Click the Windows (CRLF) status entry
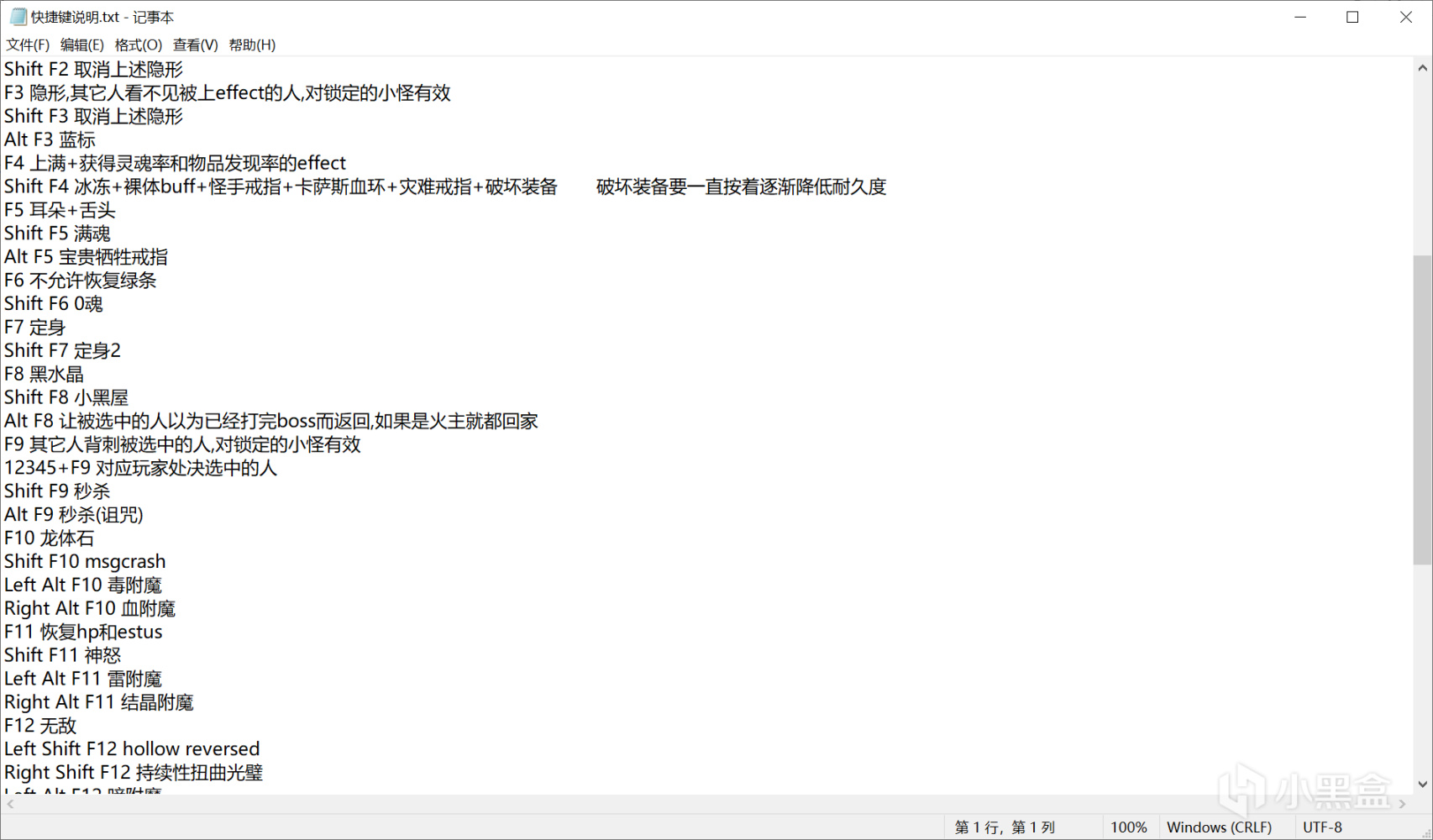Screen dimensions: 1433x840 tap(1219, 827)
